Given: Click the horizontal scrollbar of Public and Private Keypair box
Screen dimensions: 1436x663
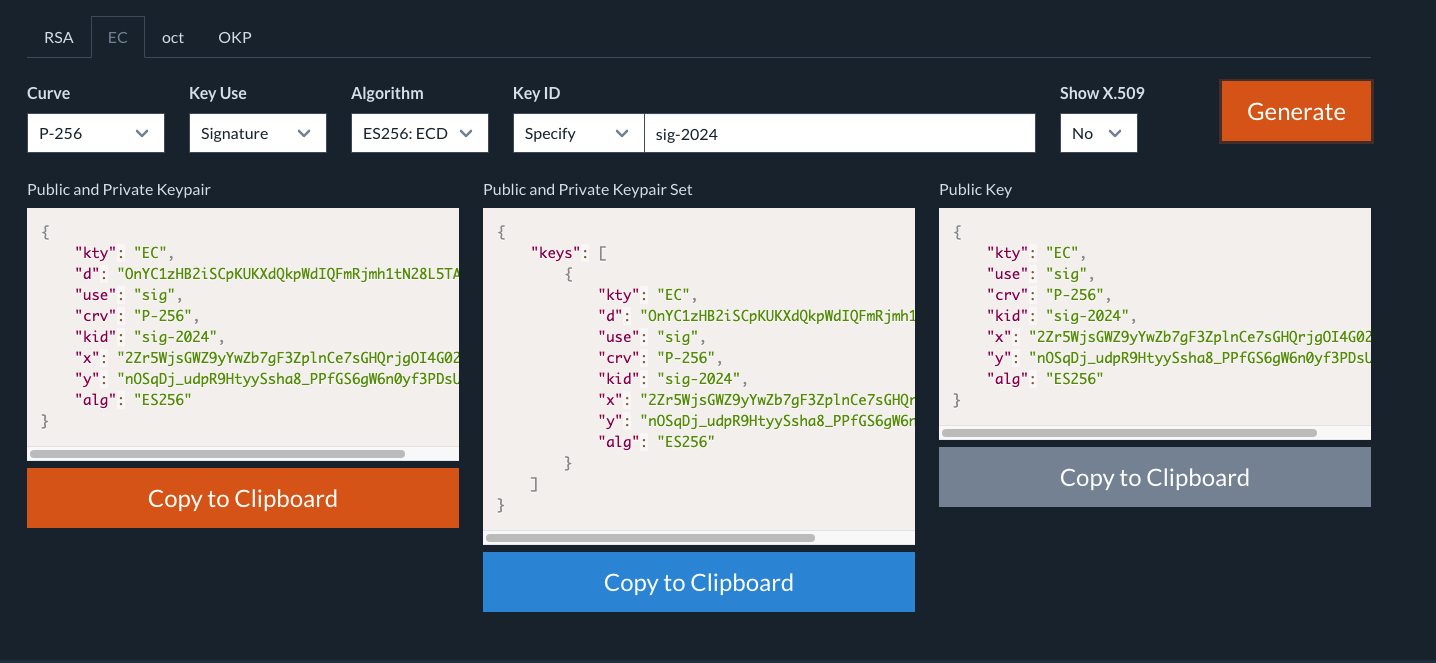Looking at the screenshot, I should click(x=217, y=454).
